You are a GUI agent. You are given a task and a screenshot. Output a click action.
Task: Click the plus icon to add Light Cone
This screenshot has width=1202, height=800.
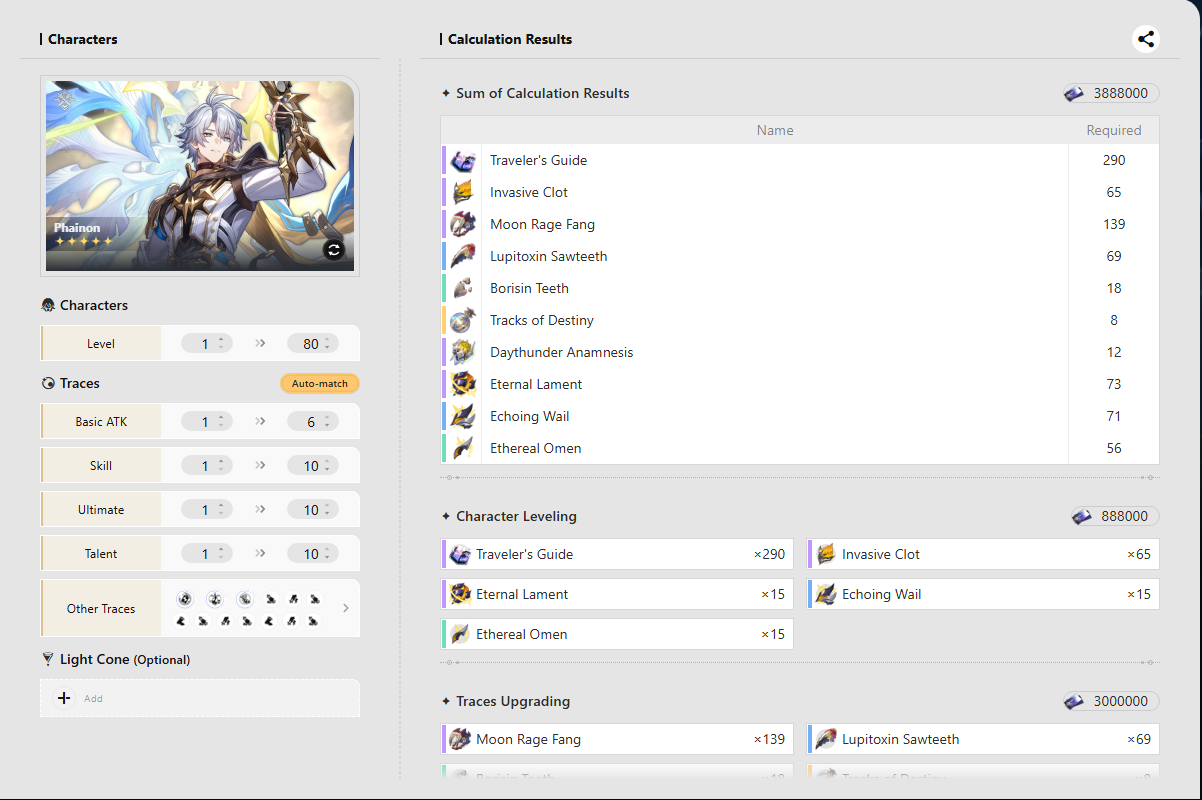[64, 698]
